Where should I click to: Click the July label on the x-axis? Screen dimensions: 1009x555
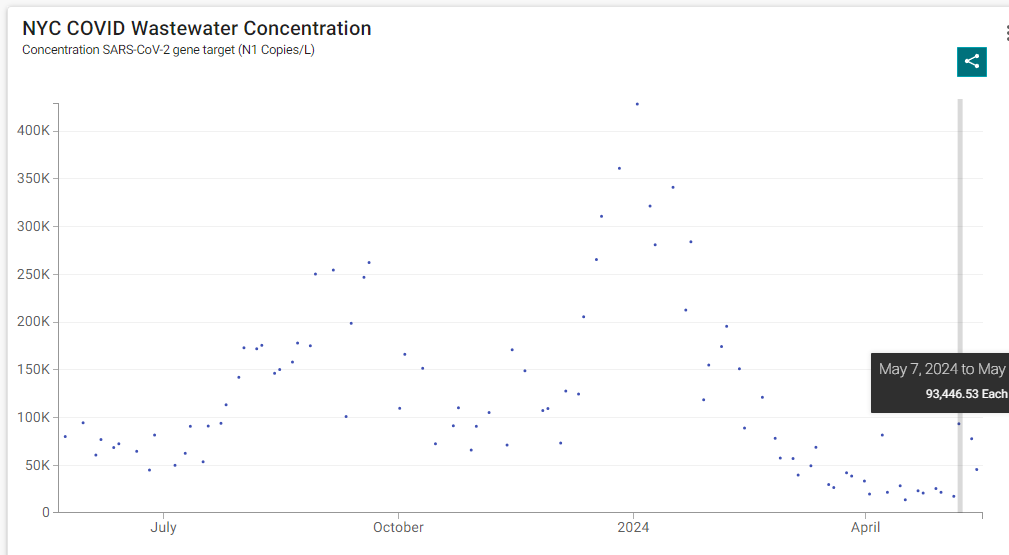tap(163, 528)
